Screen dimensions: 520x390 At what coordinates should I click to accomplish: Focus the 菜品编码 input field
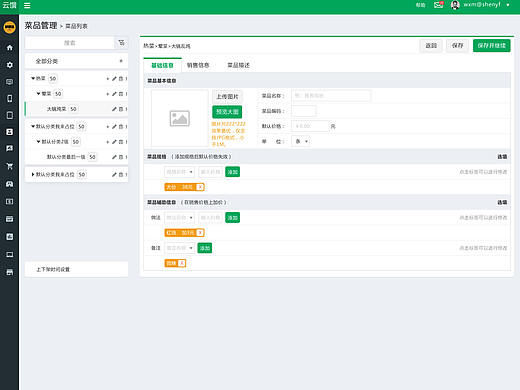click(304, 111)
